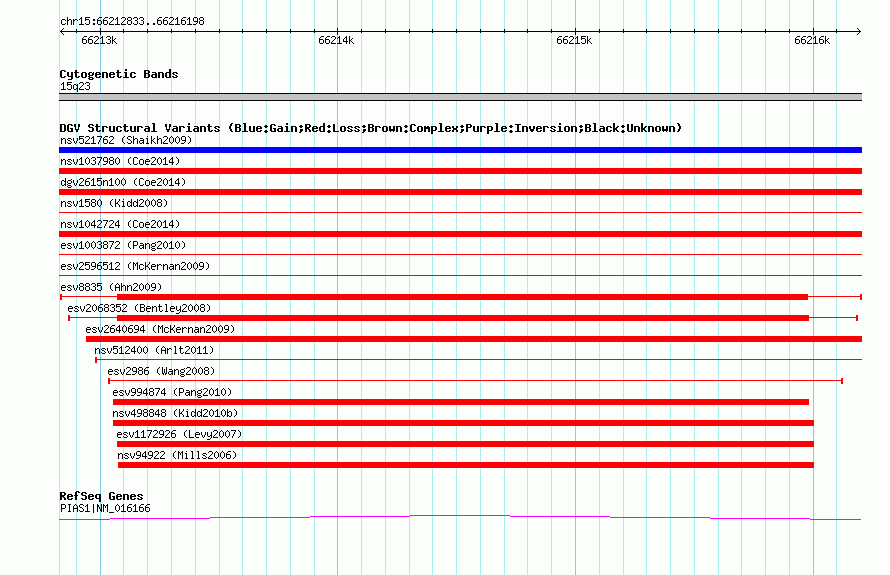Open esv2596512 (McKernan2009) variant label

135,266
